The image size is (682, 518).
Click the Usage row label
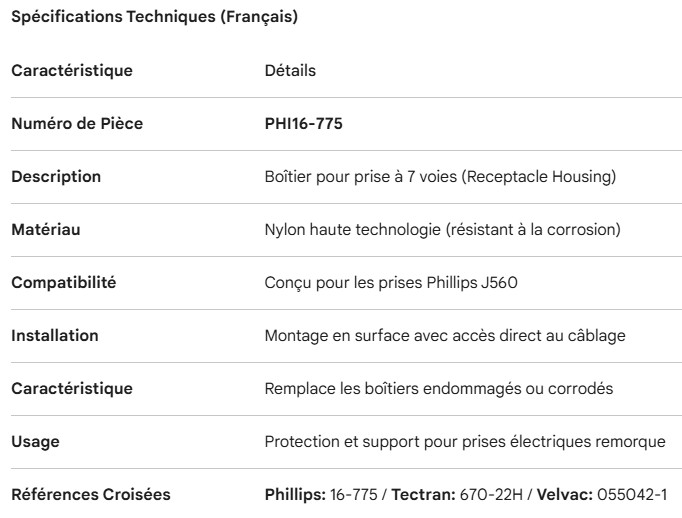pos(34,441)
